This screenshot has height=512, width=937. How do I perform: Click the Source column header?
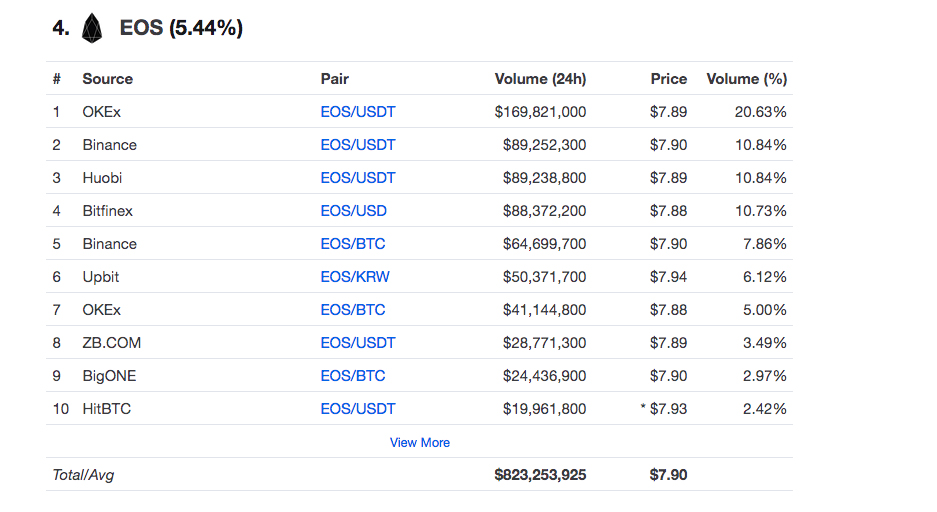tap(108, 79)
